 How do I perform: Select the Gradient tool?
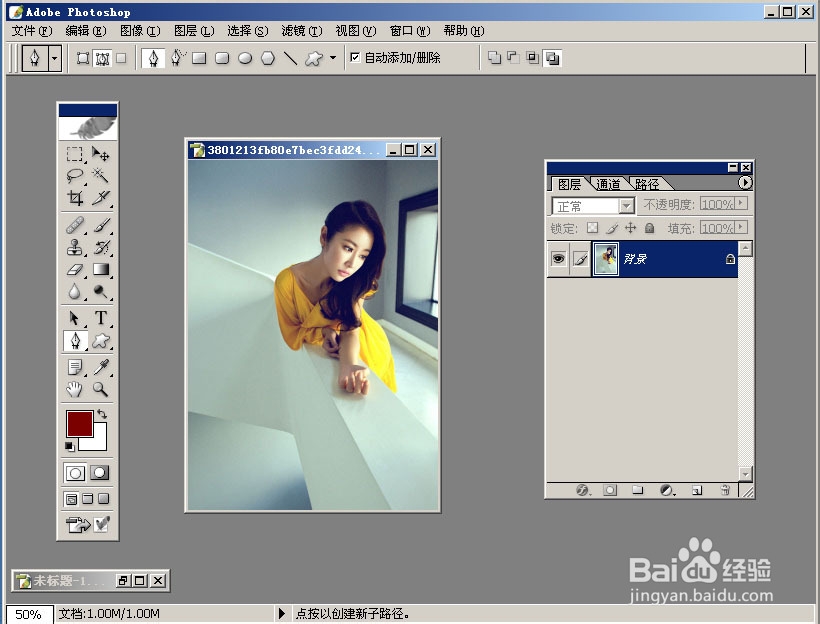(100, 269)
